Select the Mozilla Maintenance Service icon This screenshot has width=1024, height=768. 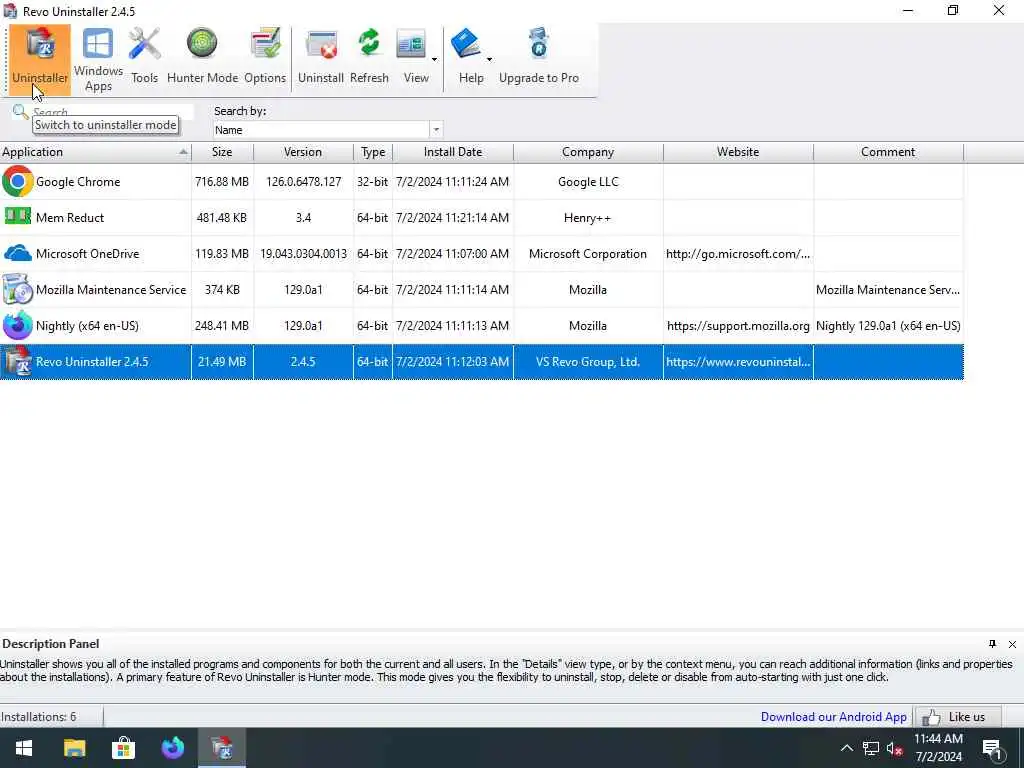18,289
